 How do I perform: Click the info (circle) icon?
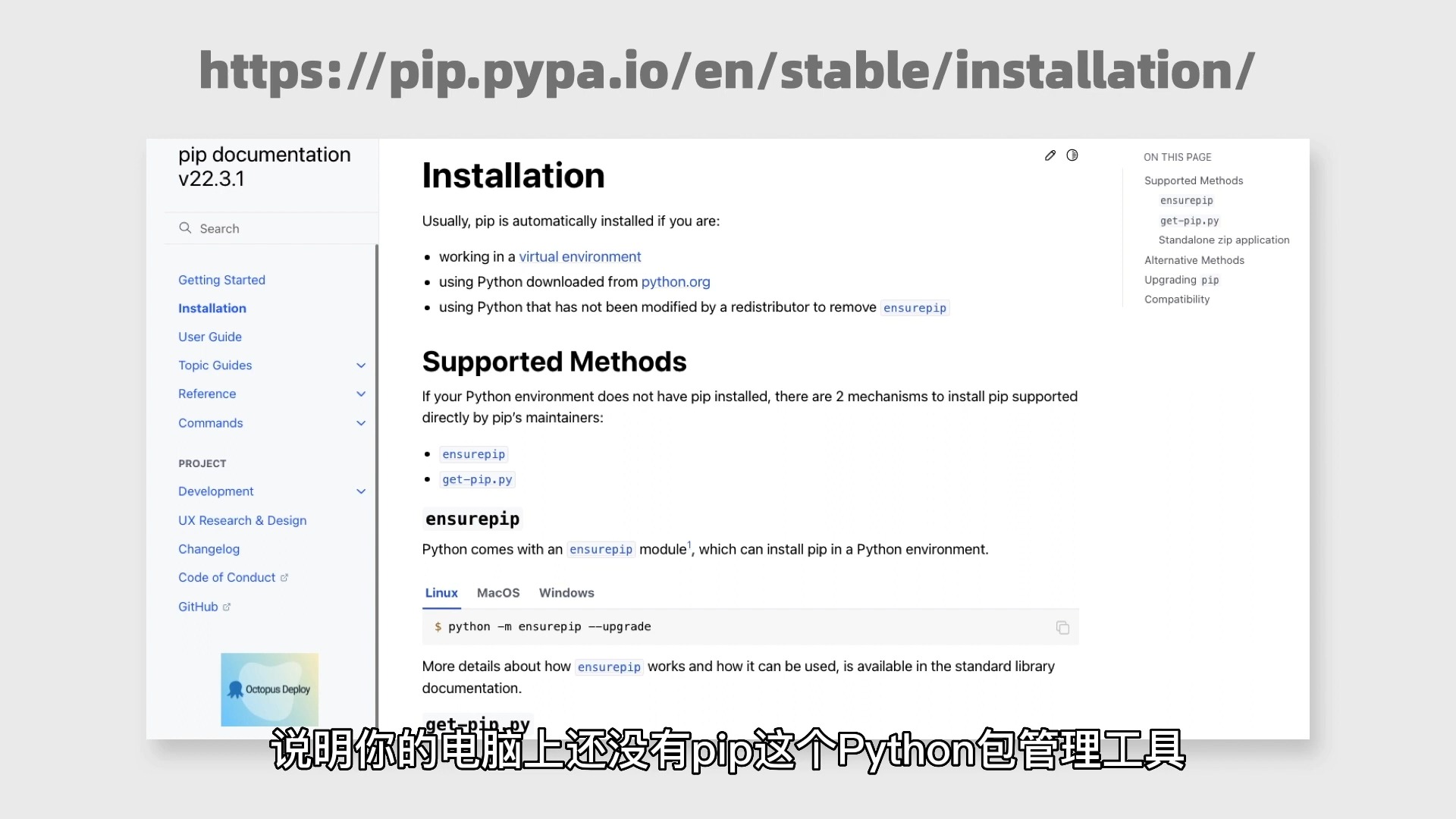pyautogui.click(x=1072, y=155)
